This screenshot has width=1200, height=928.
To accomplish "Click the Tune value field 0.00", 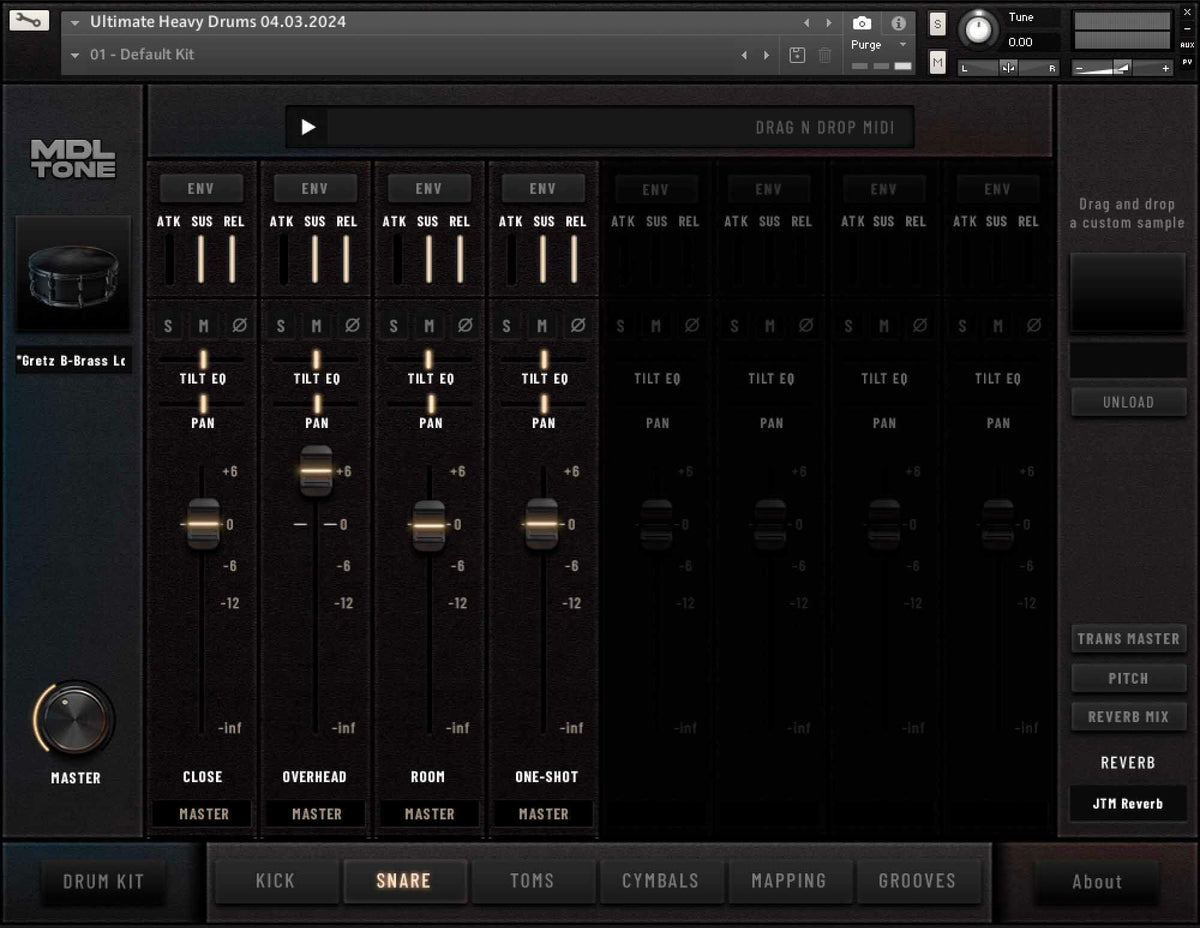I will point(1033,42).
